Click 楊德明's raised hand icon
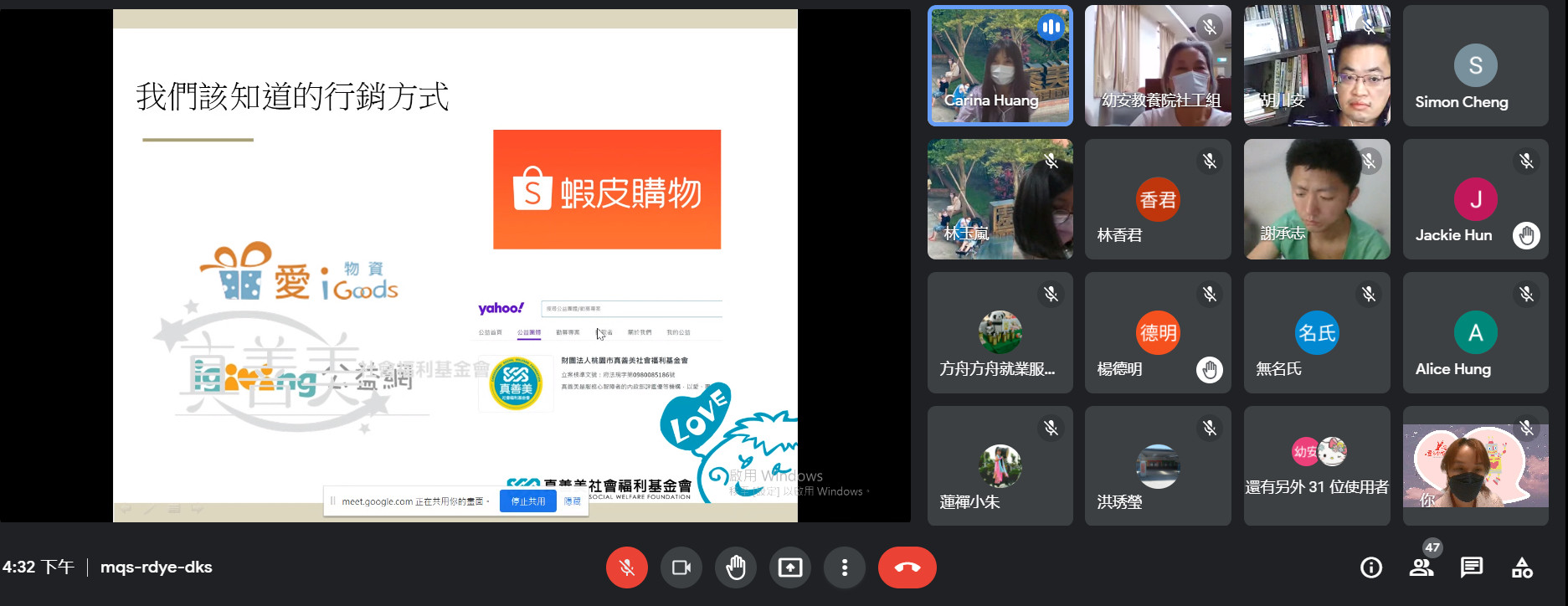This screenshot has height=606, width=1568. point(1210,369)
